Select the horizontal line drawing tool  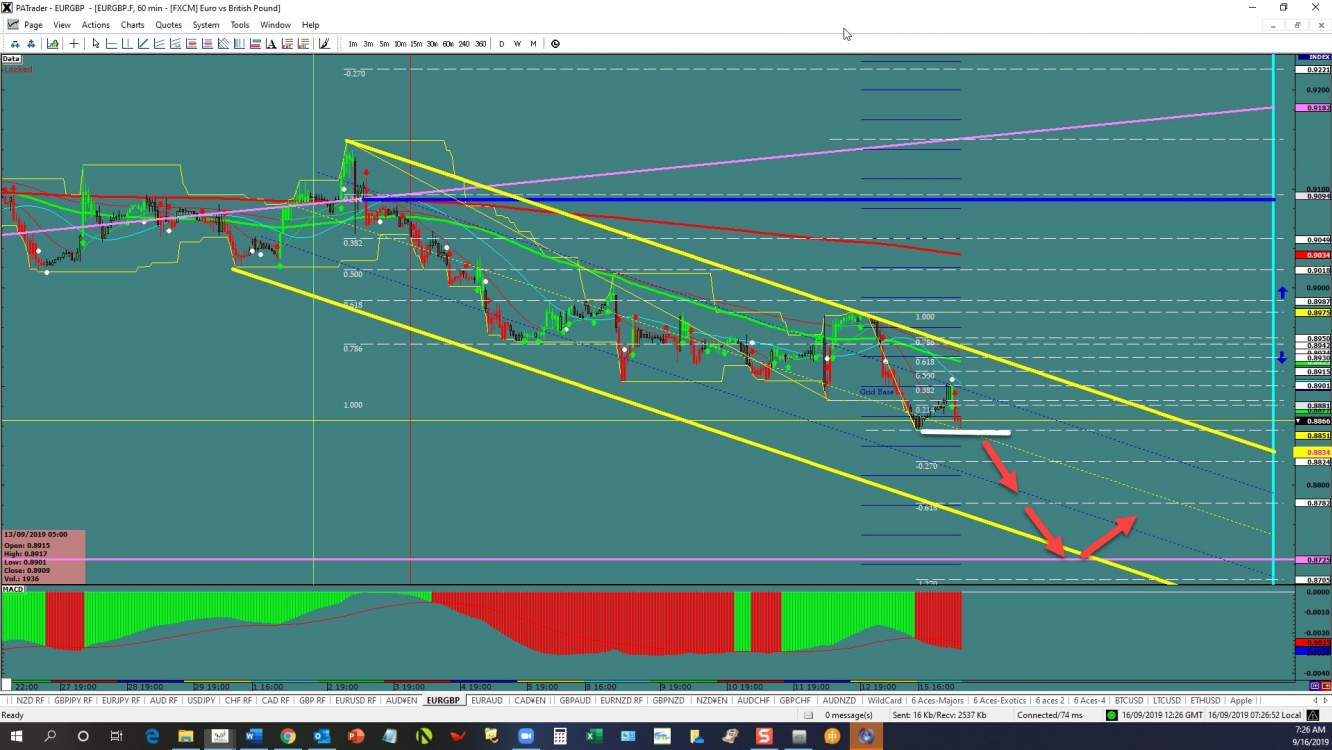pos(111,43)
